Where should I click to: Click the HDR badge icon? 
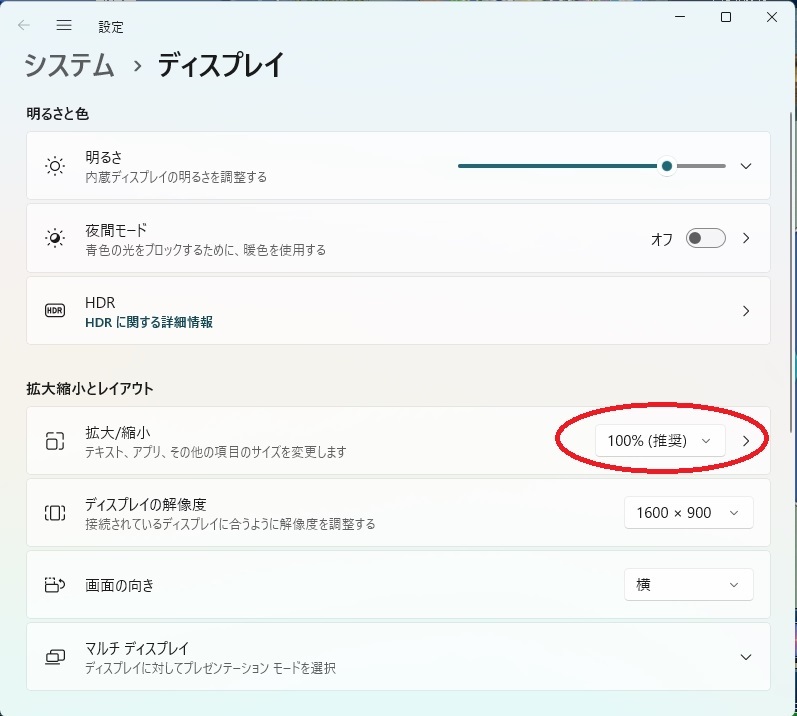55,311
